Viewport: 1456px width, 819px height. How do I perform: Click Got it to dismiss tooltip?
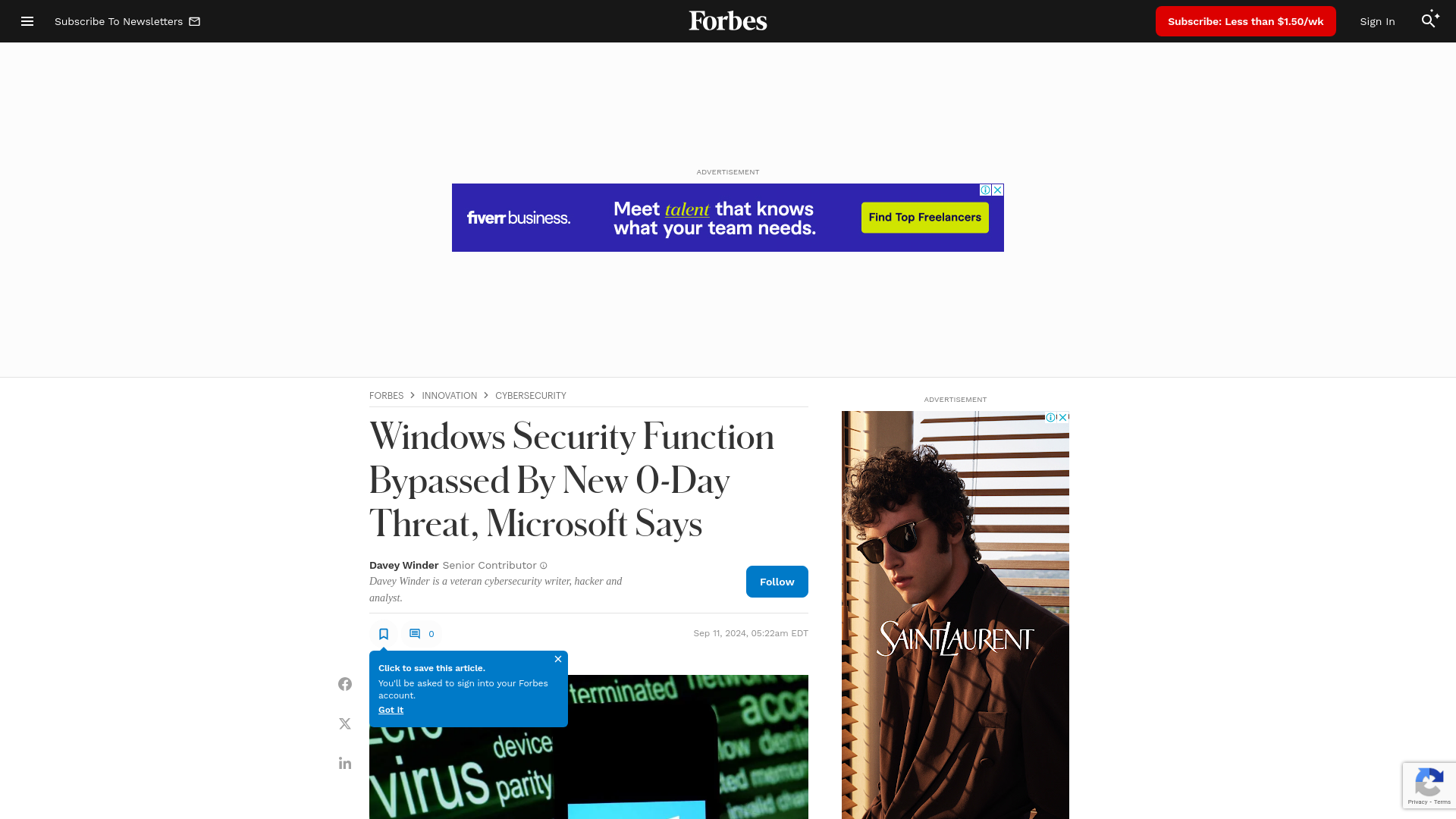(390, 710)
